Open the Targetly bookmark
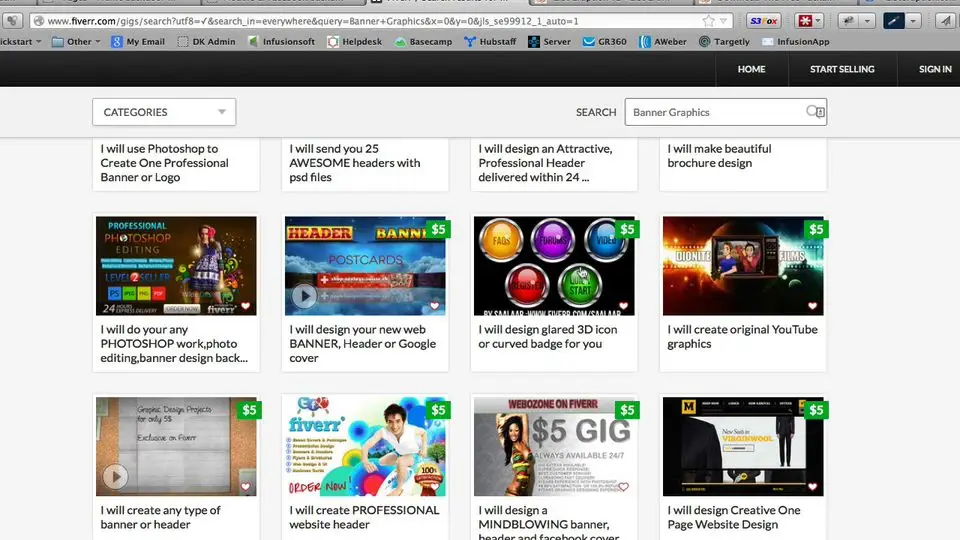This screenshot has height=540, width=960. click(x=724, y=42)
